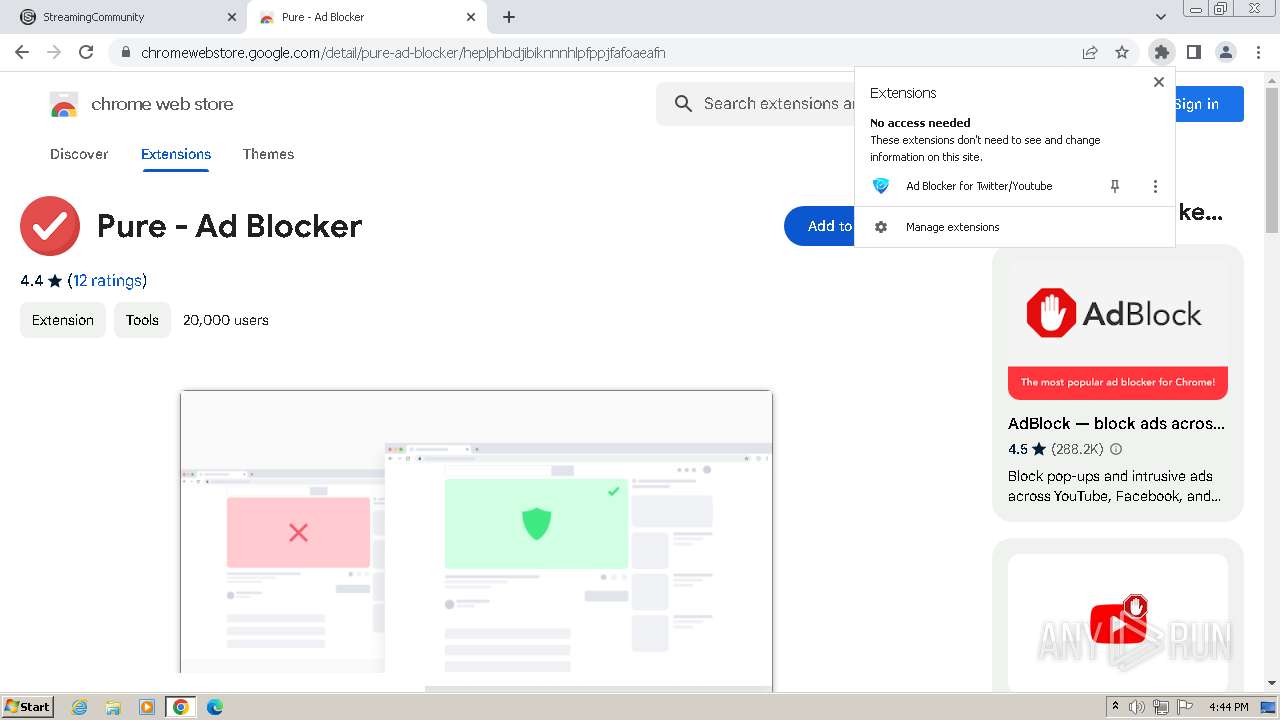Close the Pure - Ad Blocker tab

point(471,17)
